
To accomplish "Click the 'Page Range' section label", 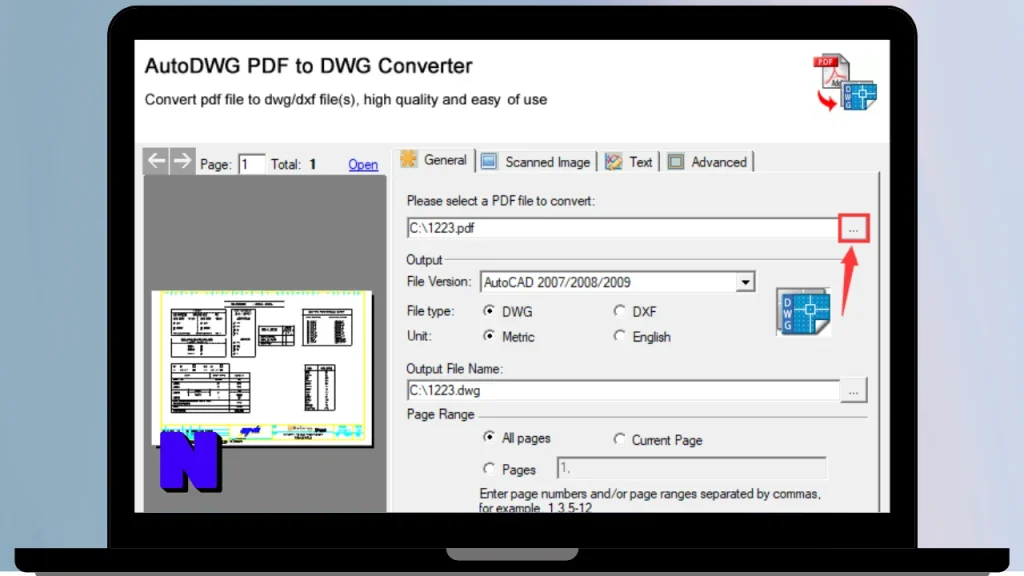I will click(440, 415).
